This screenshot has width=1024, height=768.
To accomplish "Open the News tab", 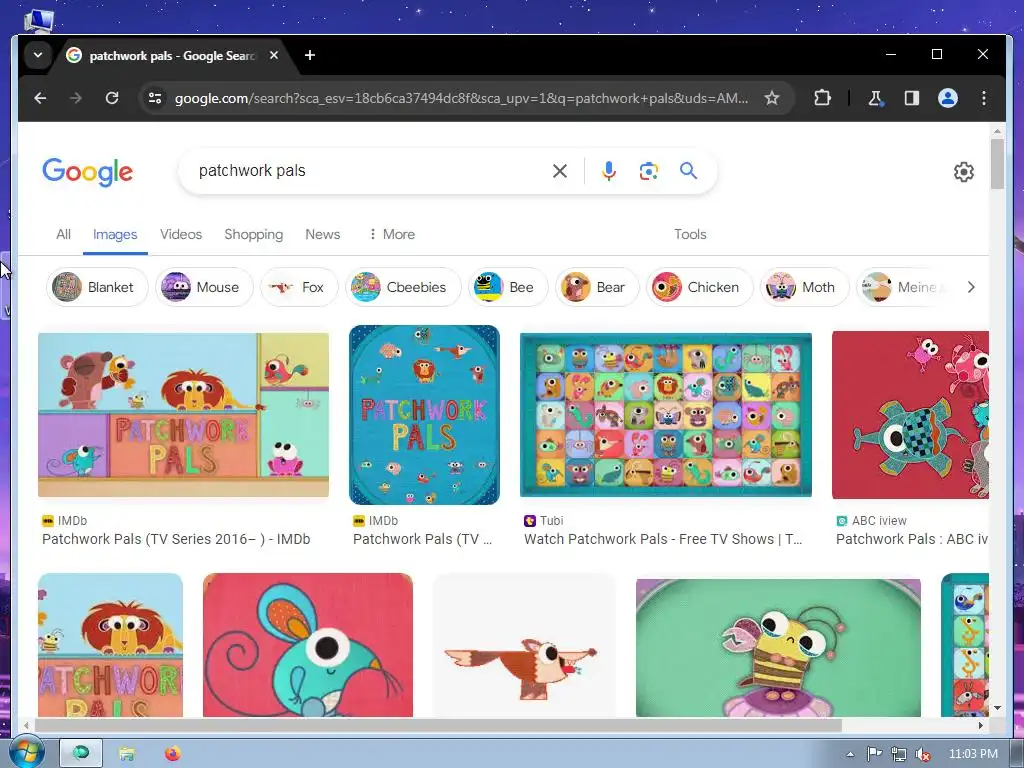I will point(323,234).
